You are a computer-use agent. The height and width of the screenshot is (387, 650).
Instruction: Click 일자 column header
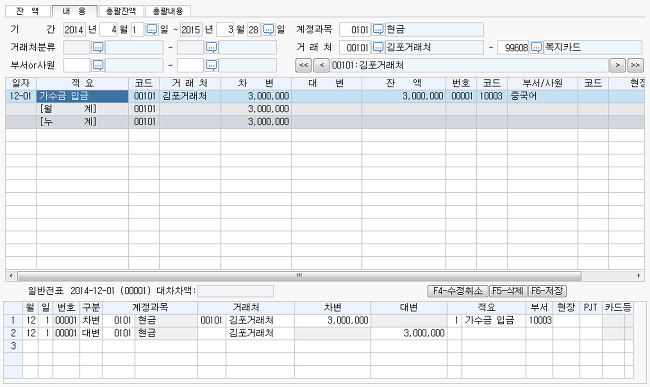pyautogui.click(x=21, y=83)
